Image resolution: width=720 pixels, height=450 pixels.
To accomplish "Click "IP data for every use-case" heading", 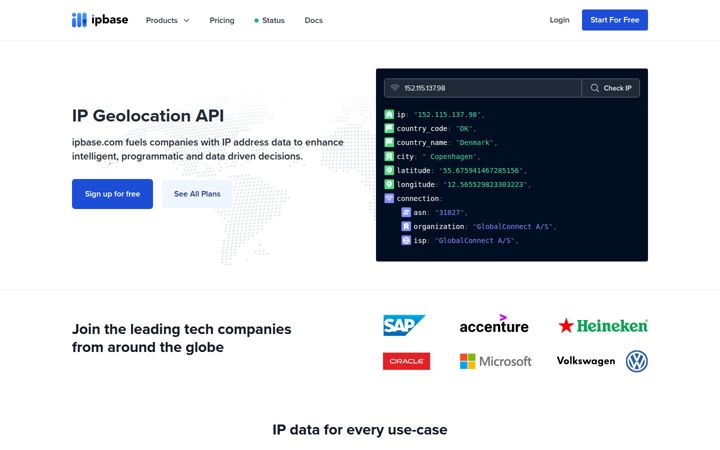I will click(x=360, y=430).
